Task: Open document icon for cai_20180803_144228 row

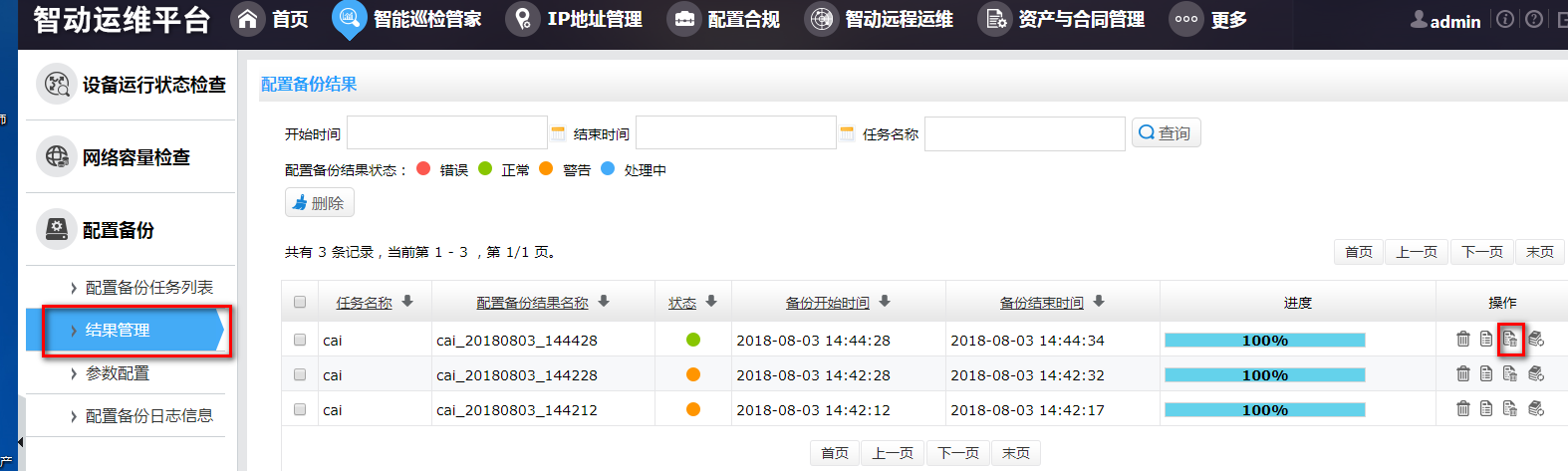Action: pos(1486,374)
